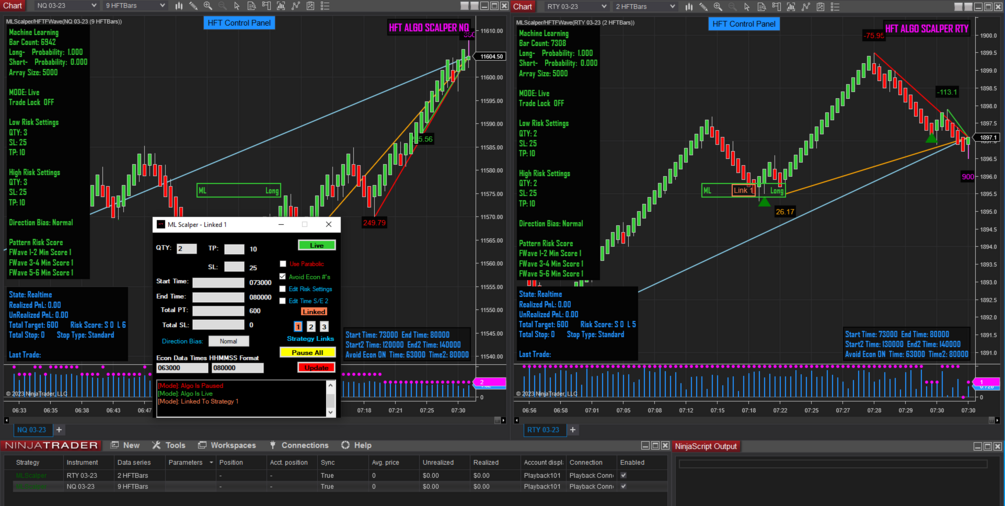Toggle strategy link 2 button
The image size is (1005, 506).
pyautogui.click(x=311, y=326)
